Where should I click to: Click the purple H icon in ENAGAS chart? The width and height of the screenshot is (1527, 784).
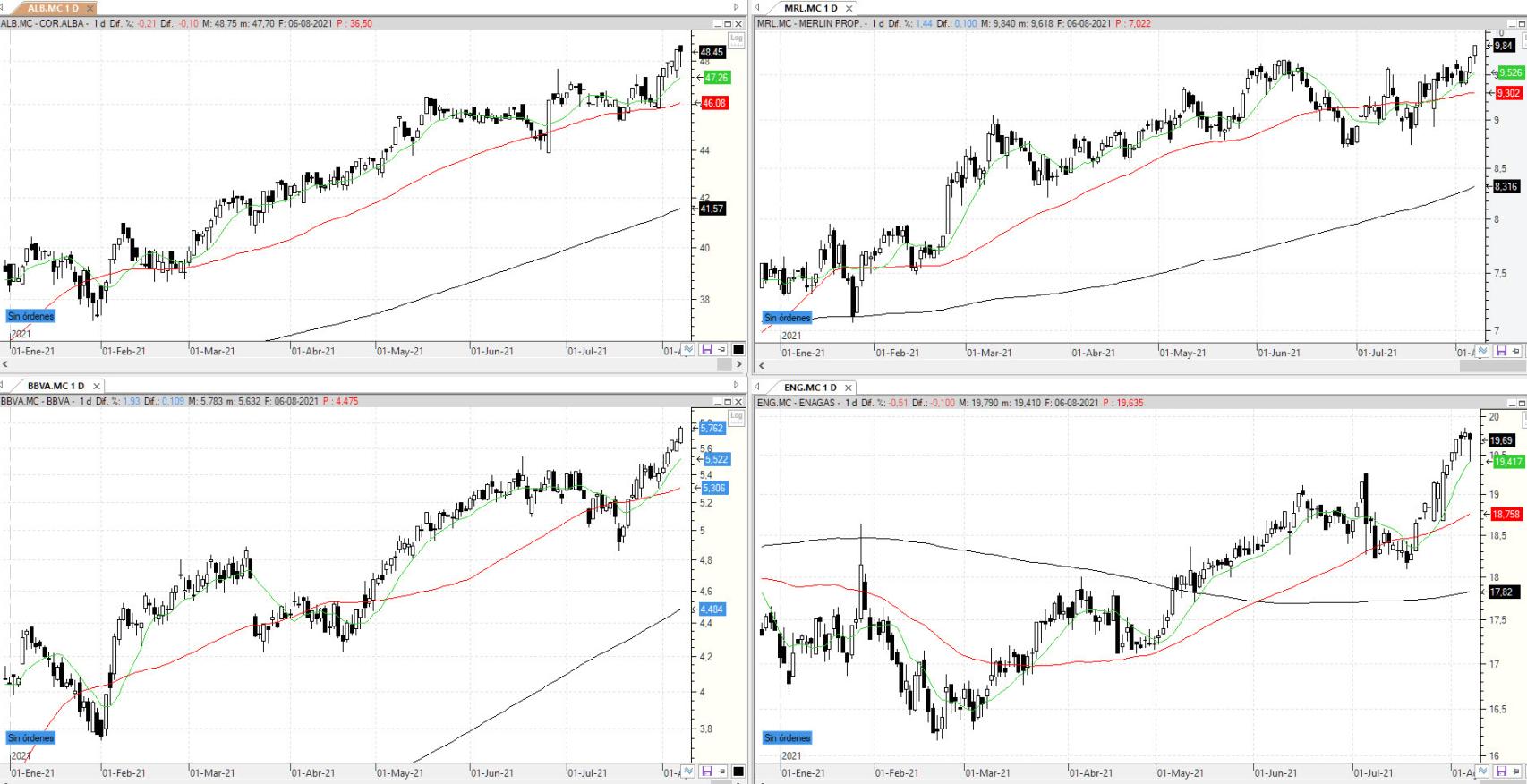(x=1501, y=772)
